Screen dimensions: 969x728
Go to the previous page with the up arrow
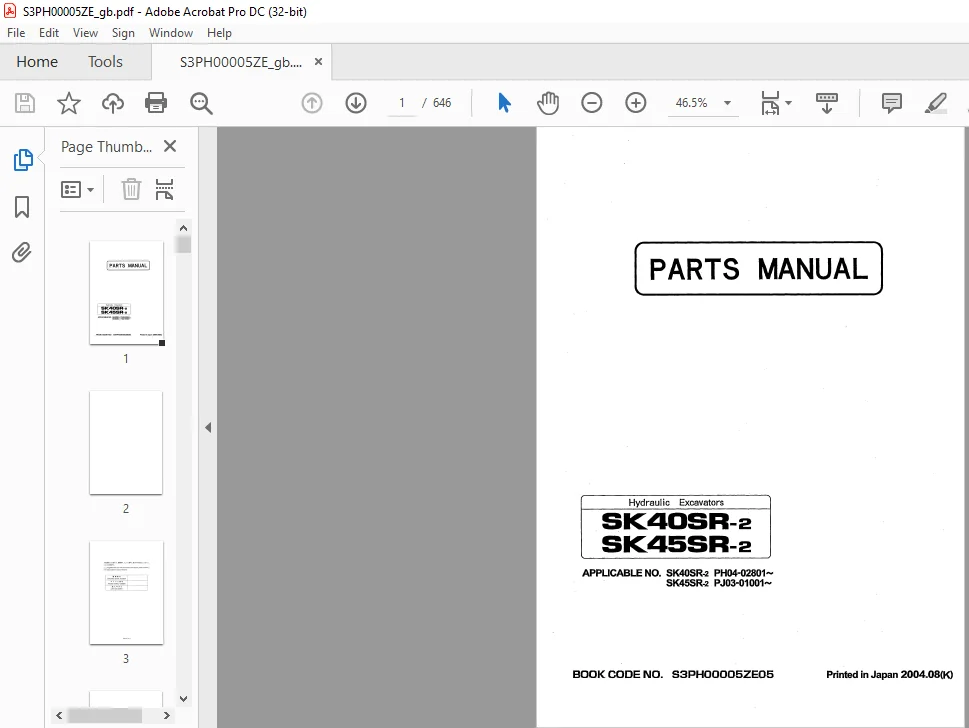(x=311, y=103)
